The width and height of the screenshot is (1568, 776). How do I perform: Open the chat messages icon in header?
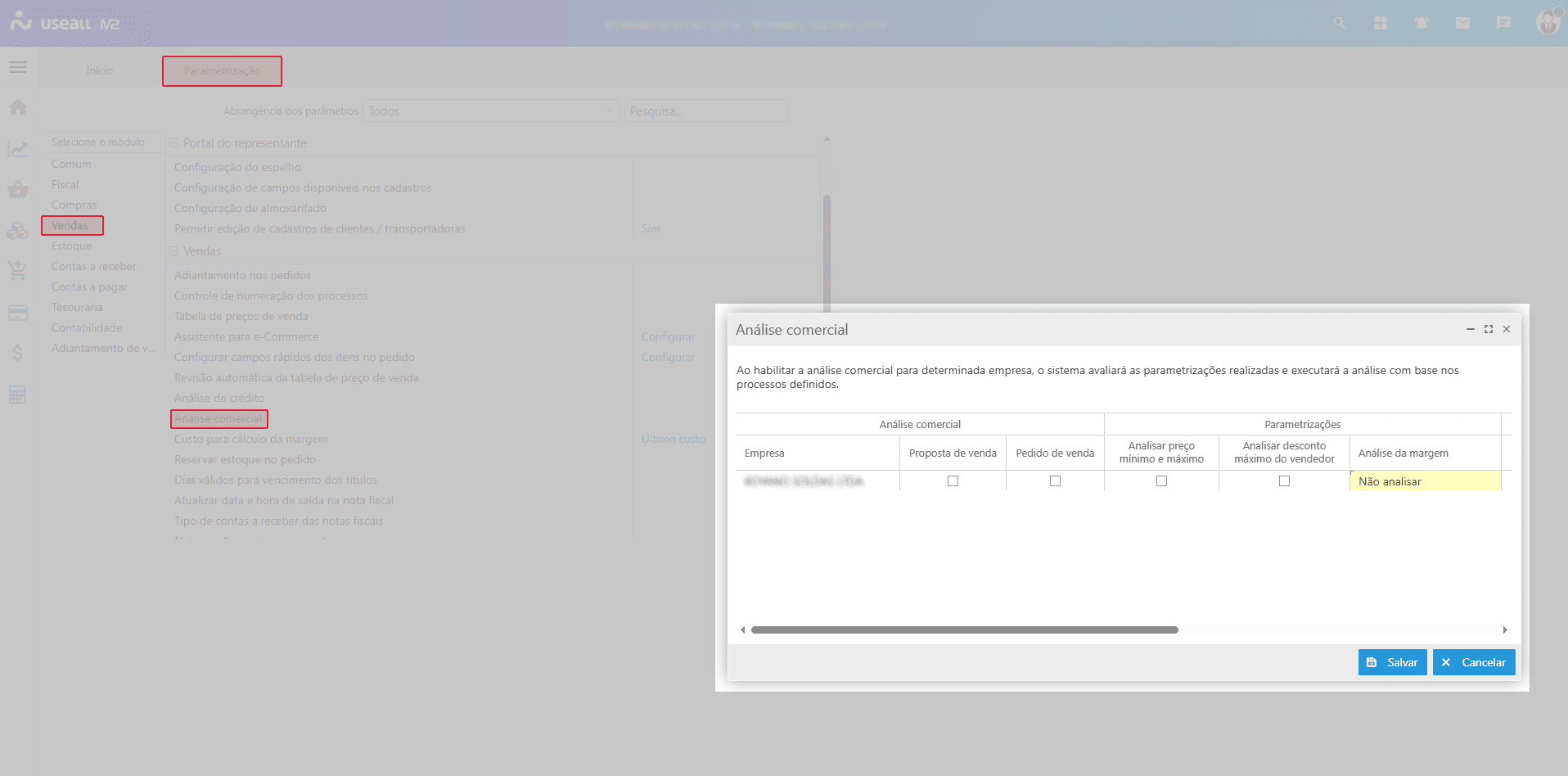[1503, 23]
